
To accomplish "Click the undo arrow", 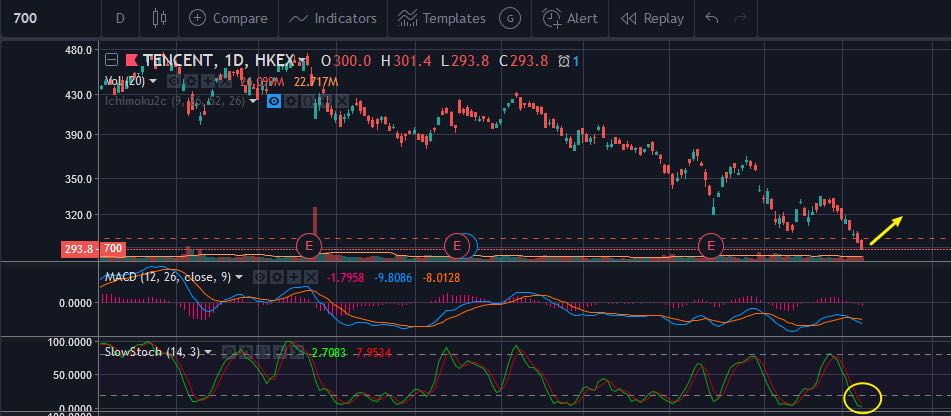I will coord(712,18).
